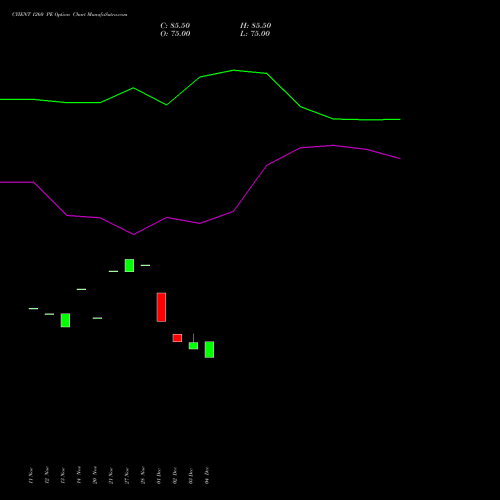Click the peak of the green indicator line
This screenshot has height=500, width=500.
234,70
